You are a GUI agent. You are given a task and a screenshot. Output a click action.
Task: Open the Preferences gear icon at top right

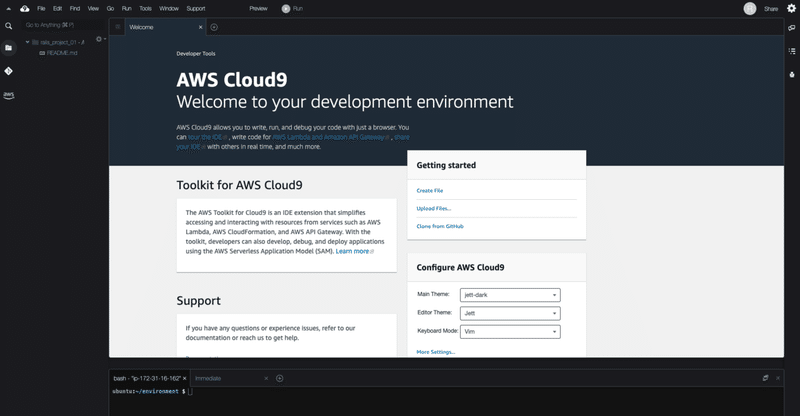[x=791, y=8]
